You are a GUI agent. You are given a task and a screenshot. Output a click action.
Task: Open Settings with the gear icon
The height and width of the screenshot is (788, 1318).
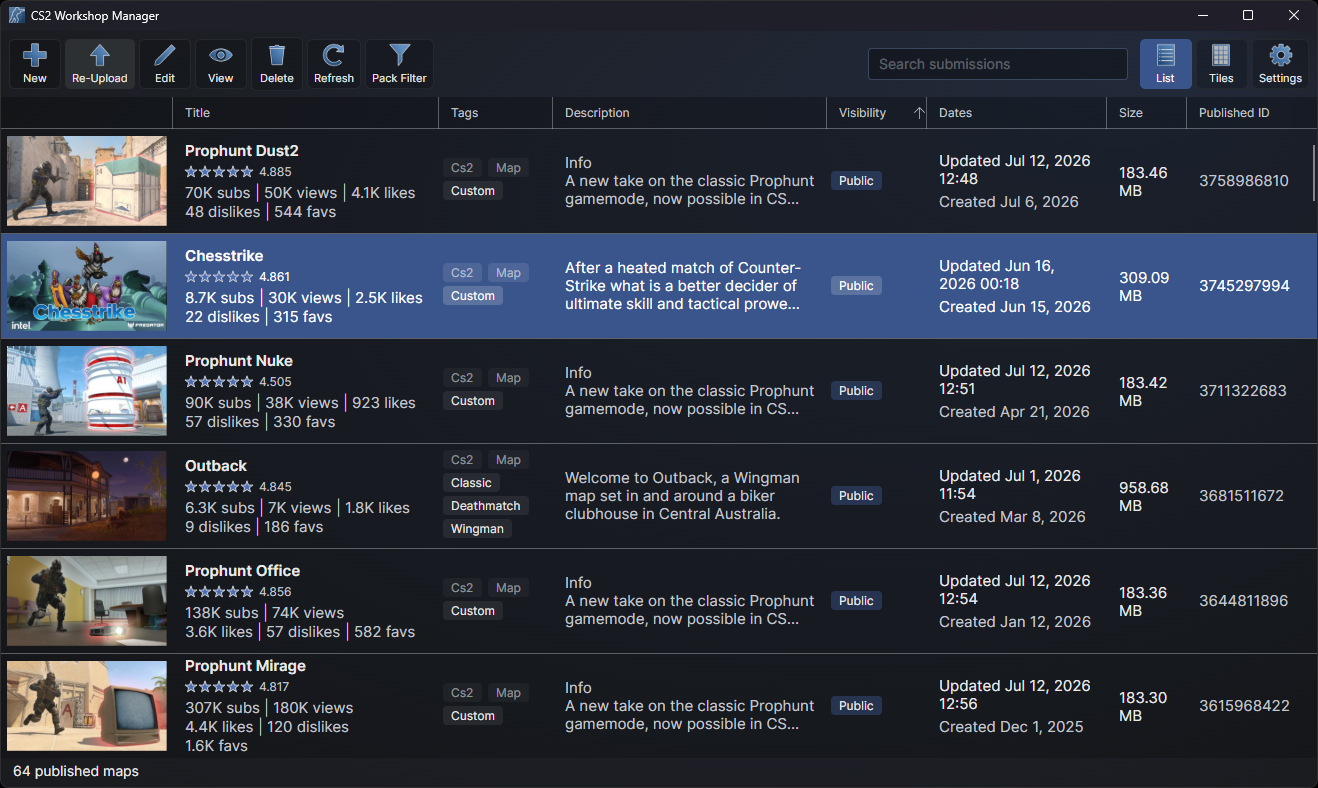point(1280,64)
